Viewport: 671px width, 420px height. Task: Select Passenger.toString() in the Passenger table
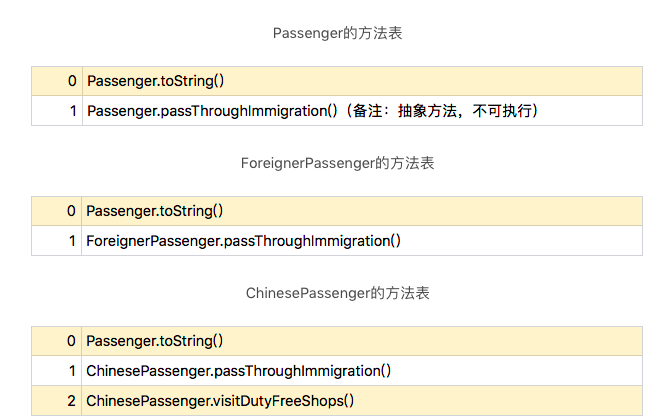[156, 80]
